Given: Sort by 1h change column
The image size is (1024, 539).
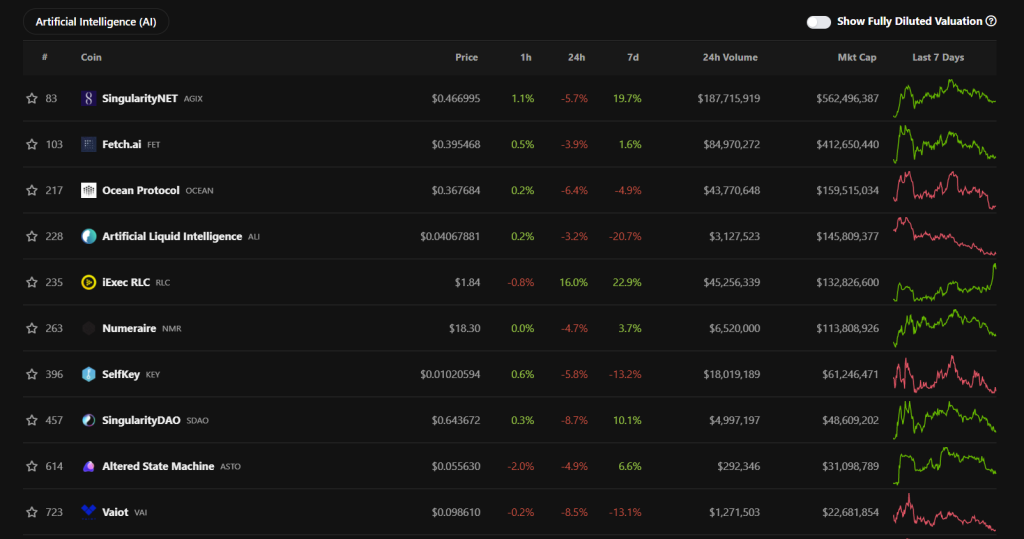Looking at the screenshot, I should click(526, 57).
